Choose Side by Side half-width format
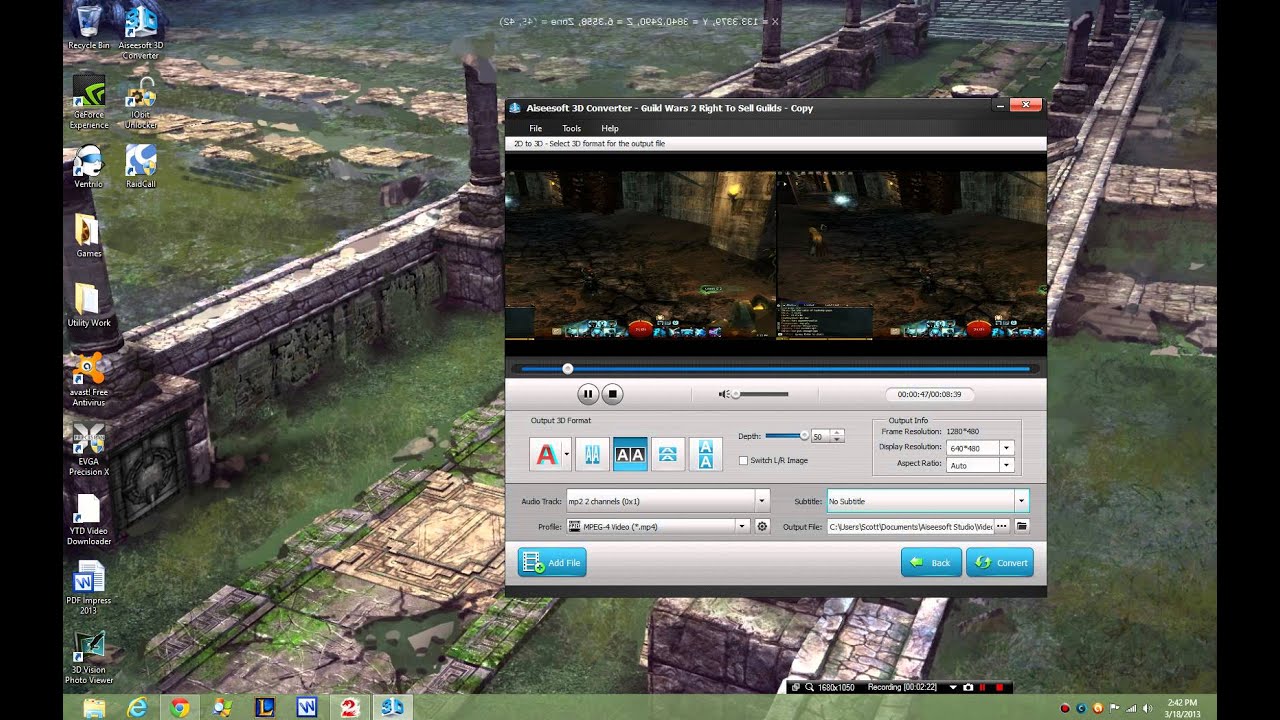Viewport: 1280px width, 720px height. point(592,454)
